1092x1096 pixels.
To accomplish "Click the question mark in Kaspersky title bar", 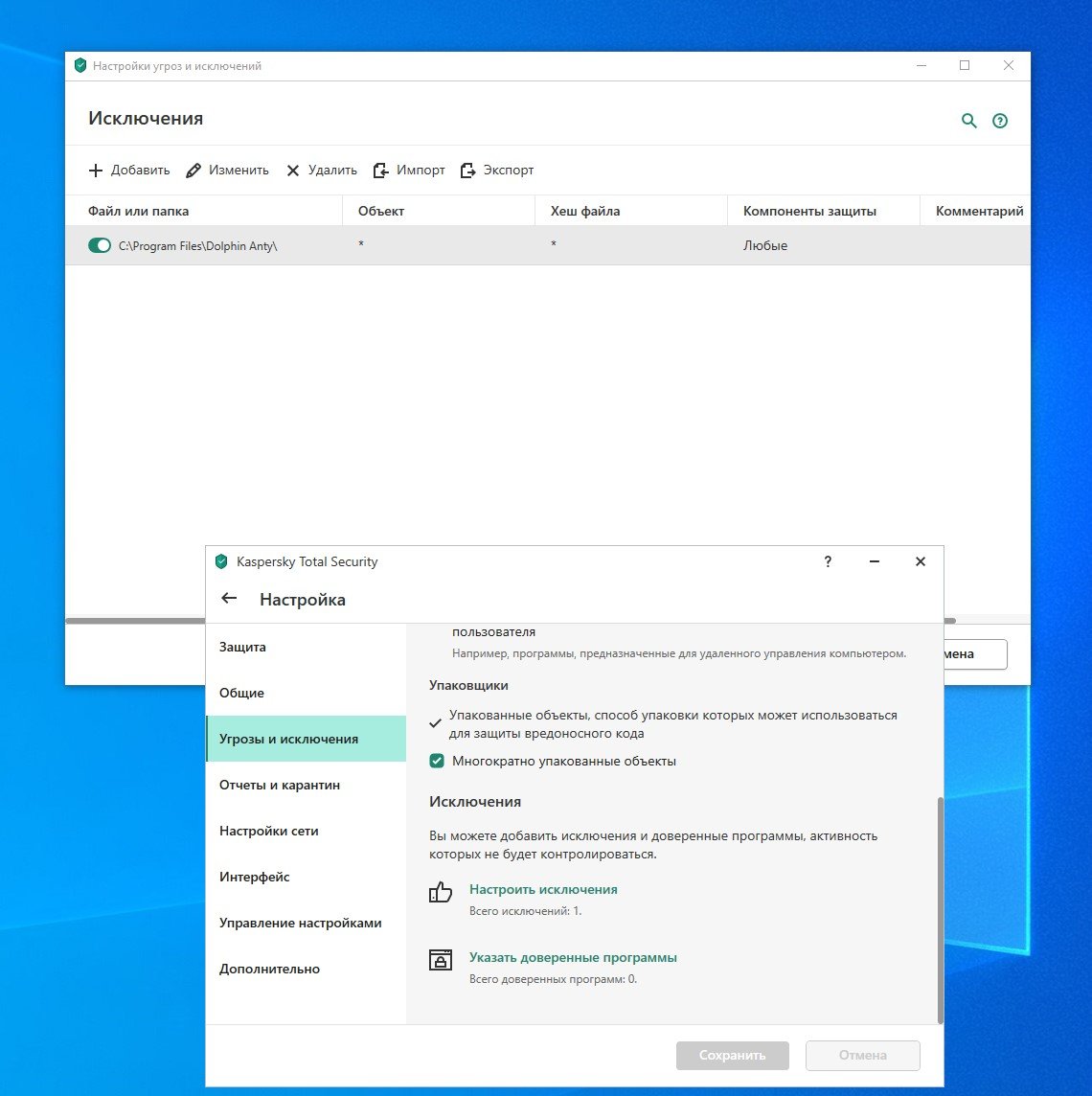I will click(828, 561).
